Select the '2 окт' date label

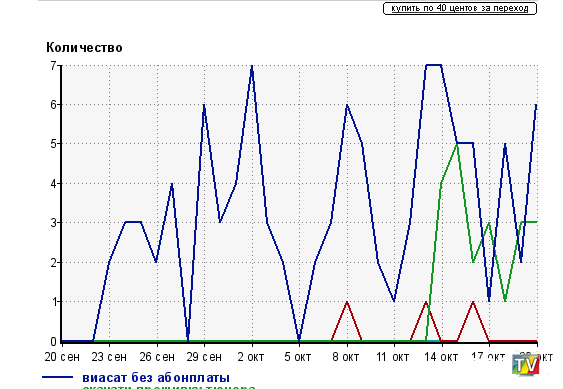(x=251, y=357)
